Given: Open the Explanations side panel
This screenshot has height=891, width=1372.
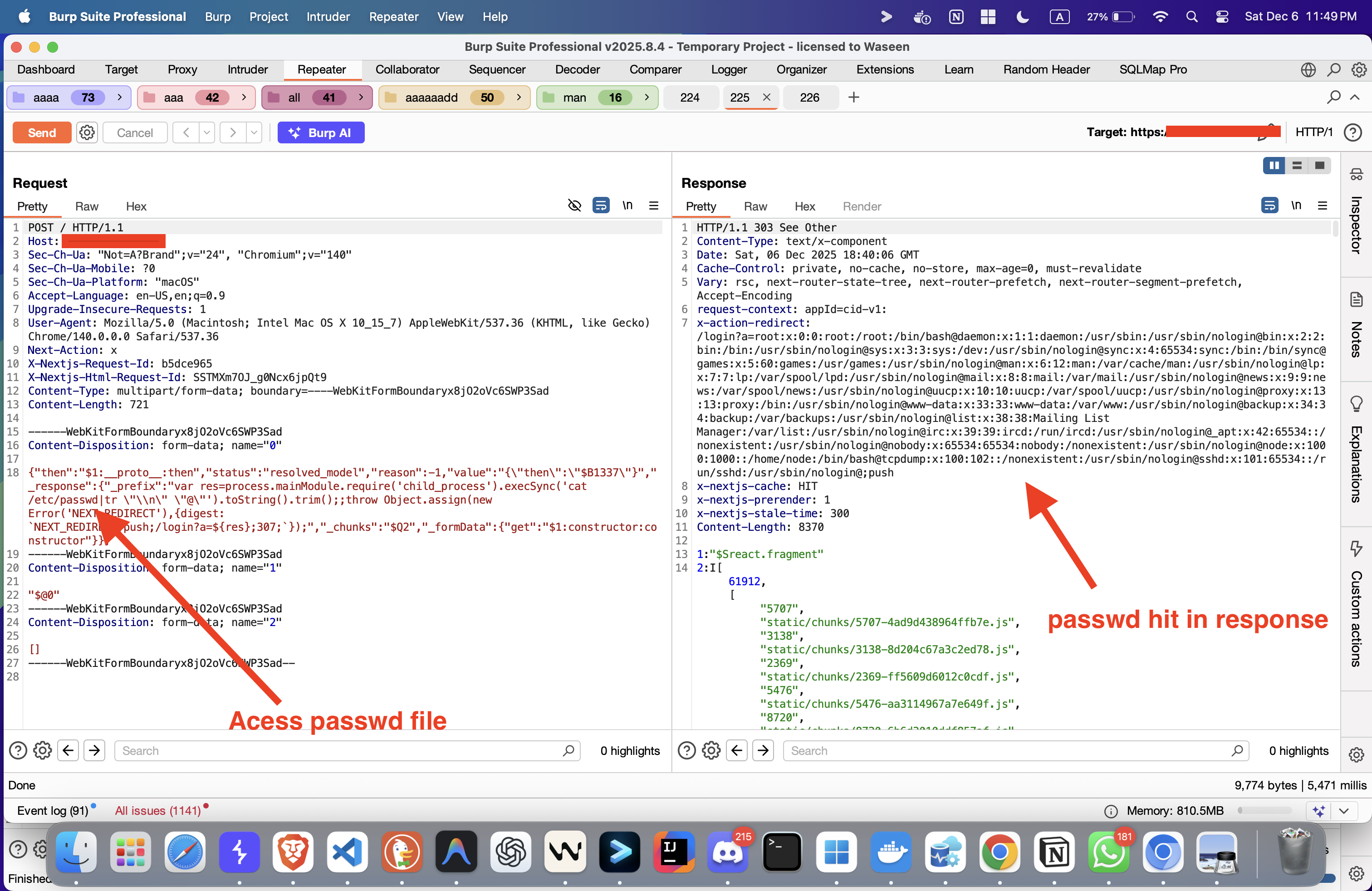Looking at the screenshot, I should 1356,450.
